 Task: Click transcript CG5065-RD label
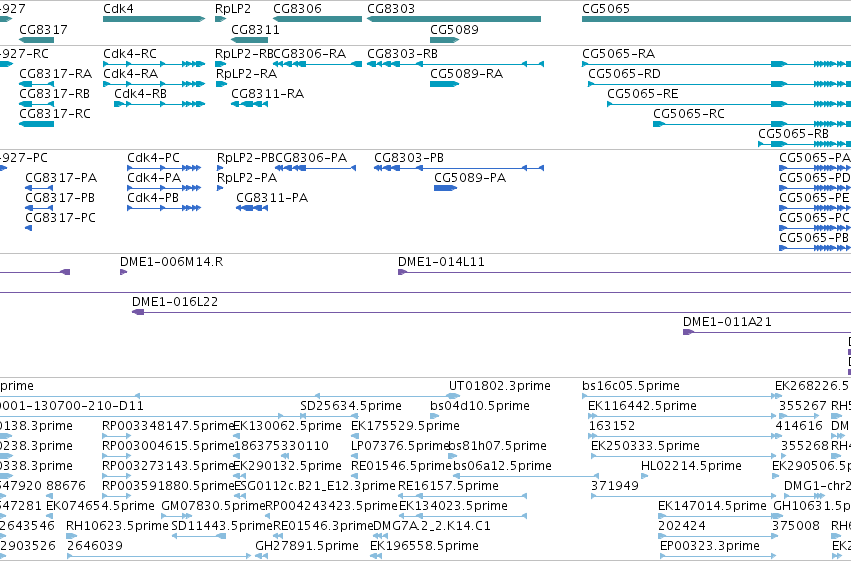tap(624, 74)
